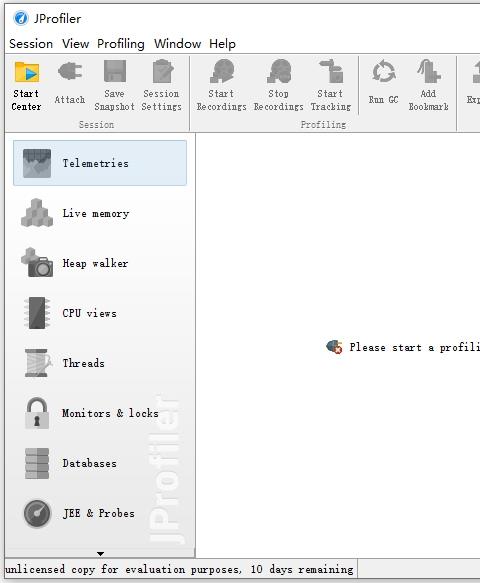
Task: Click the Start Recordings icon
Action: point(222,71)
